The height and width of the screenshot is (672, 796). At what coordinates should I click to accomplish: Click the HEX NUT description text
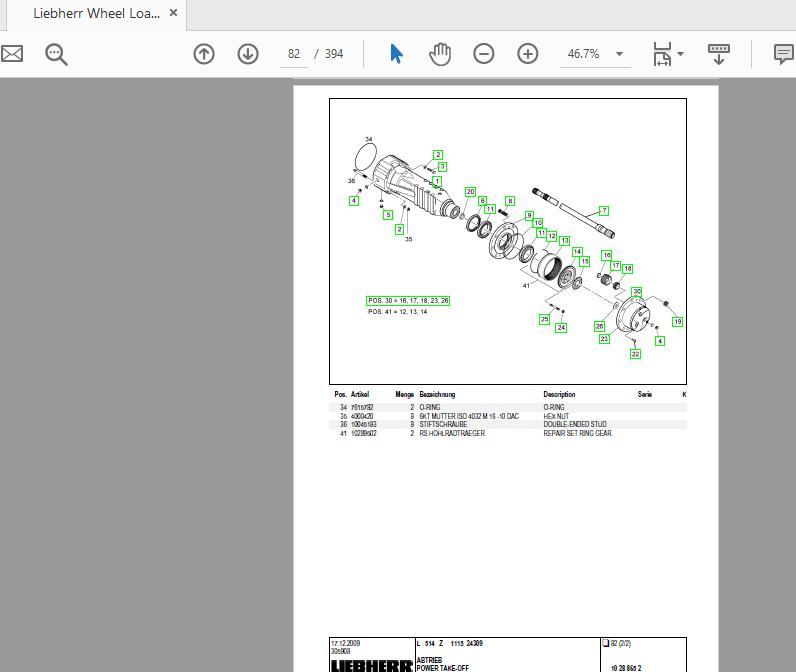(556, 416)
